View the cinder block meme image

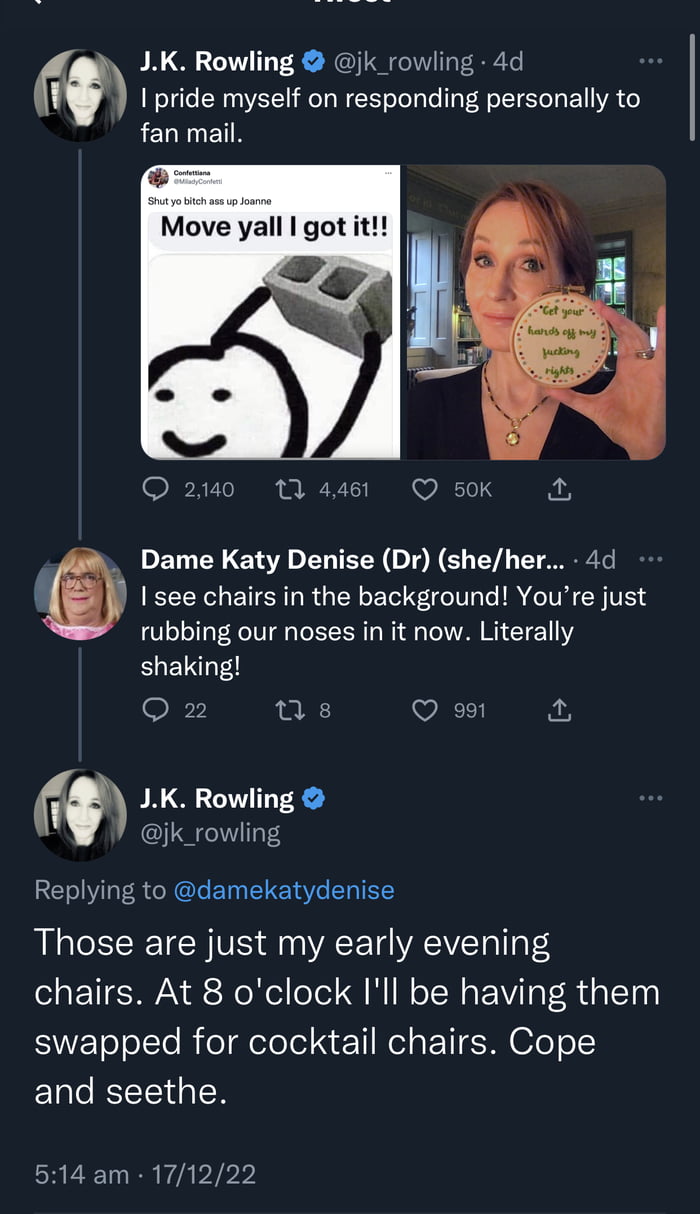click(270, 312)
